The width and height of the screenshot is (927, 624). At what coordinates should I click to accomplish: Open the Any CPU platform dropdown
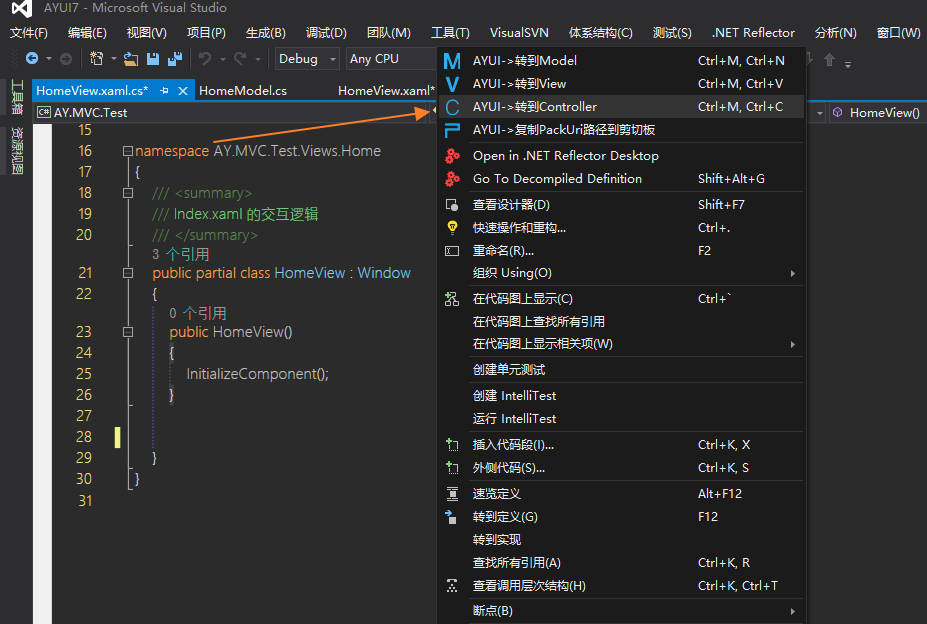[391, 59]
